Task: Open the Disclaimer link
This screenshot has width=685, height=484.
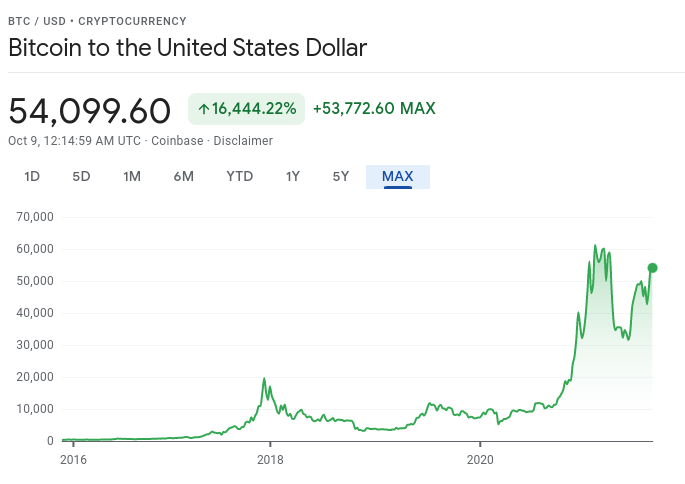Action: click(242, 141)
